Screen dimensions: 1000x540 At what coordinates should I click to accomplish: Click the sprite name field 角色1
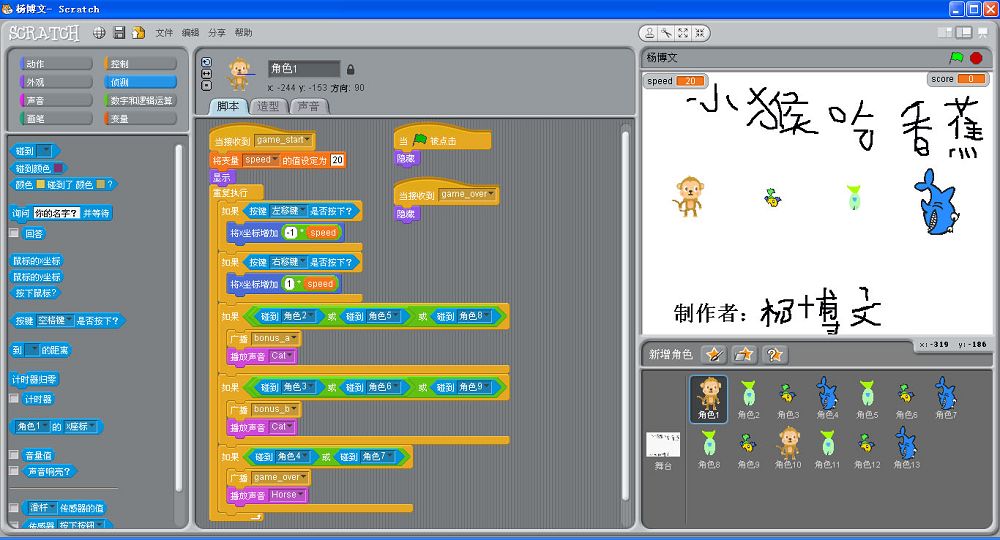click(304, 69)
